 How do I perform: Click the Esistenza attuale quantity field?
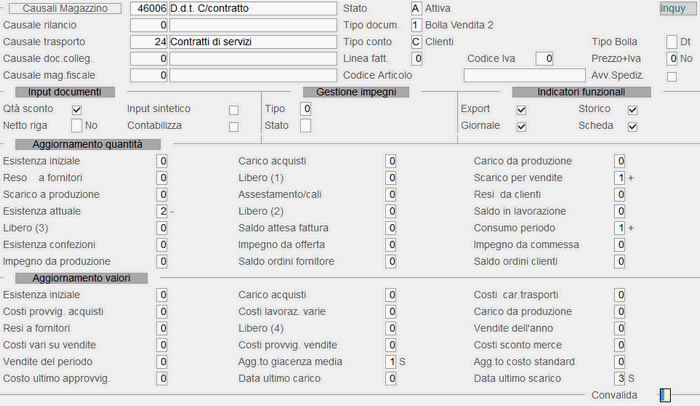coord(162,211)
